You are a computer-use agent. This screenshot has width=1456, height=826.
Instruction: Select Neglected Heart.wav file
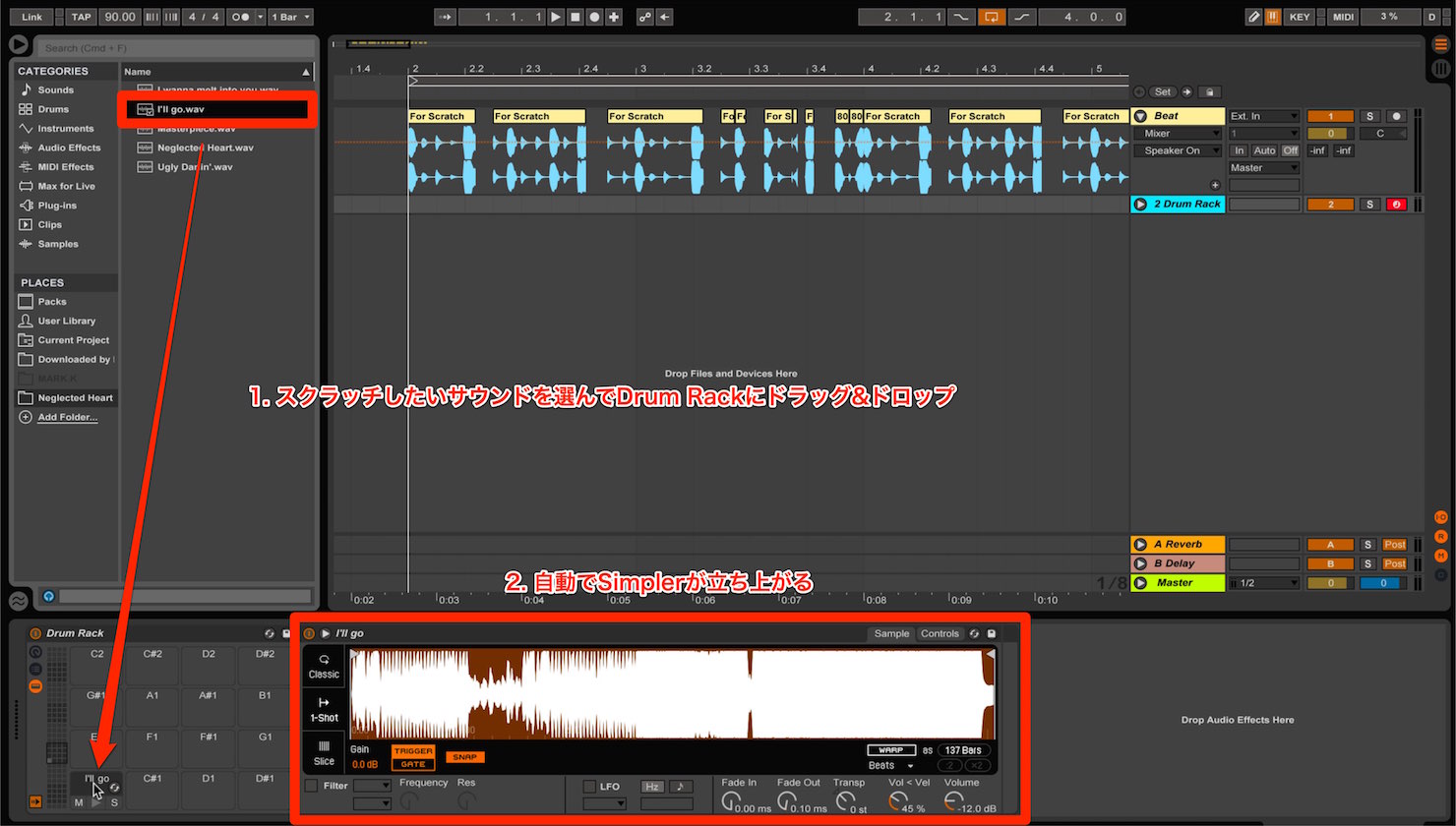205,147
